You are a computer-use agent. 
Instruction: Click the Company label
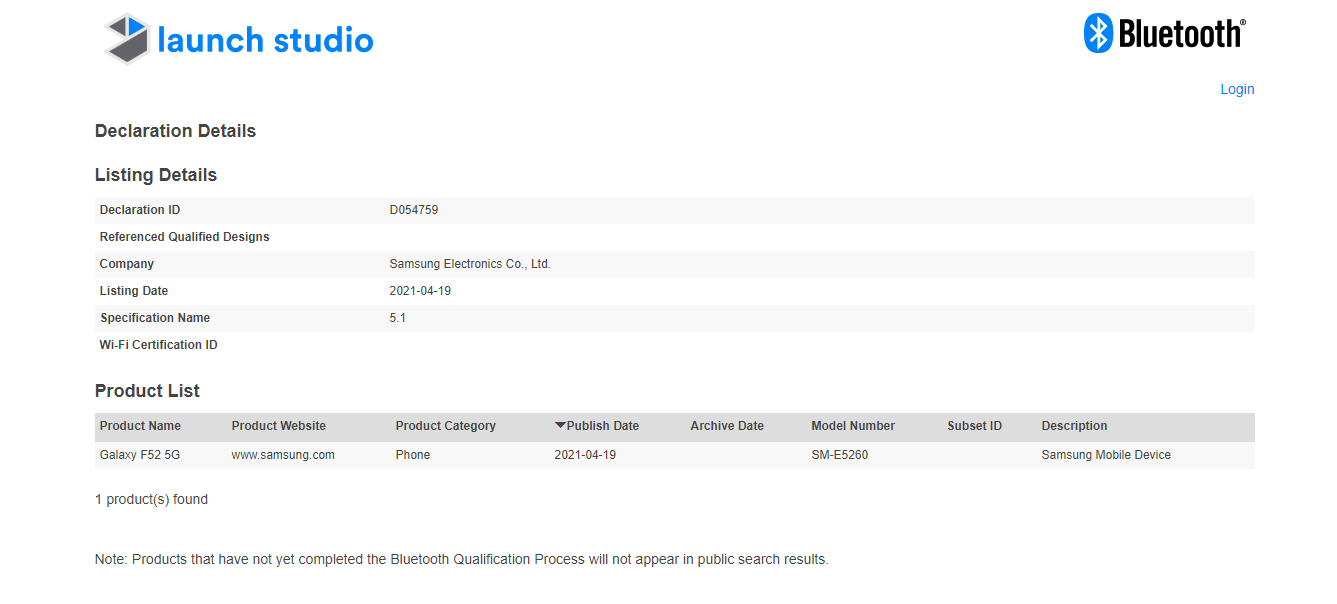[127, 264]
